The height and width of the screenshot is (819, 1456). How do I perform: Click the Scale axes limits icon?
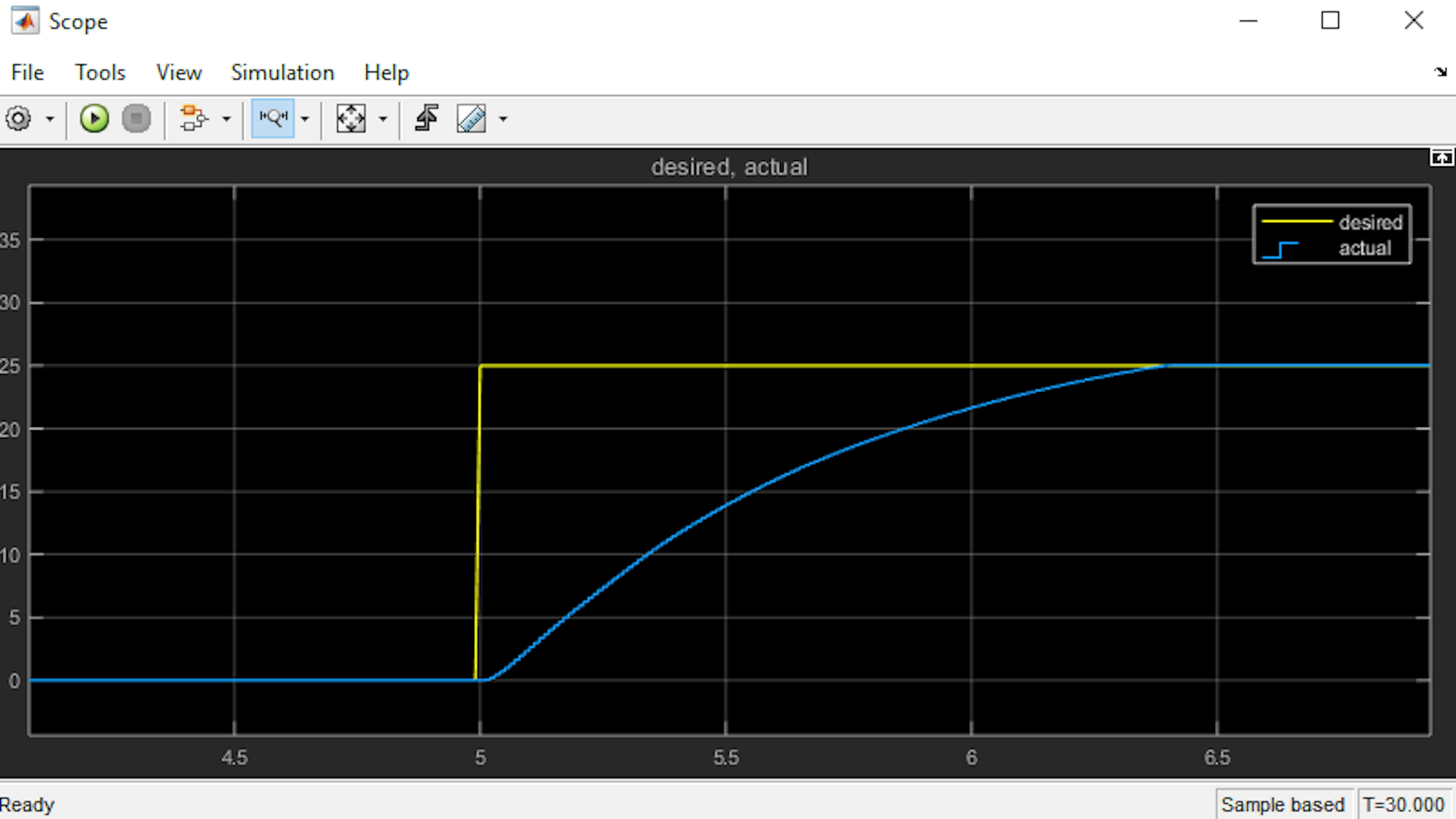click(351, 119)
